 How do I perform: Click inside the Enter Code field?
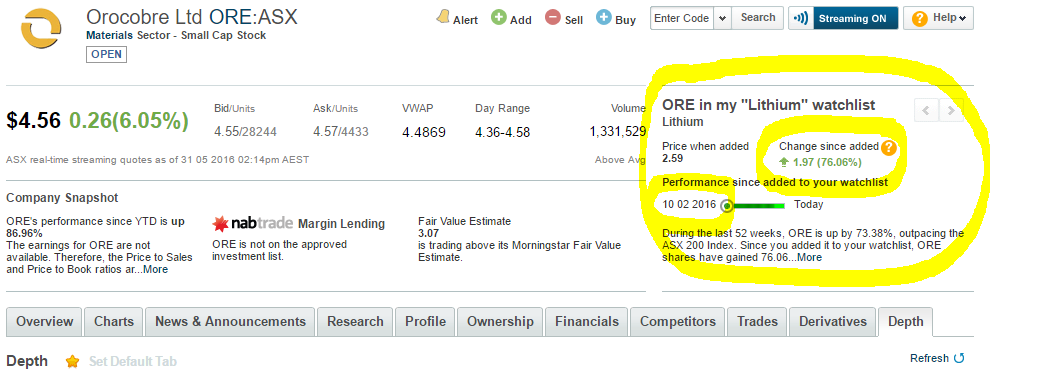click(682, 18)
